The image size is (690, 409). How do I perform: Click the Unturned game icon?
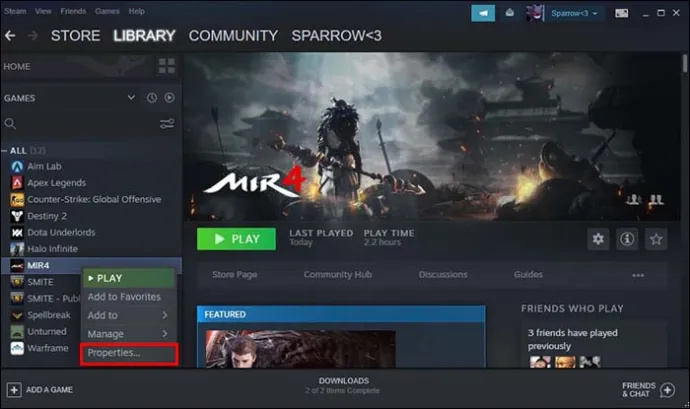click(17, 332)
